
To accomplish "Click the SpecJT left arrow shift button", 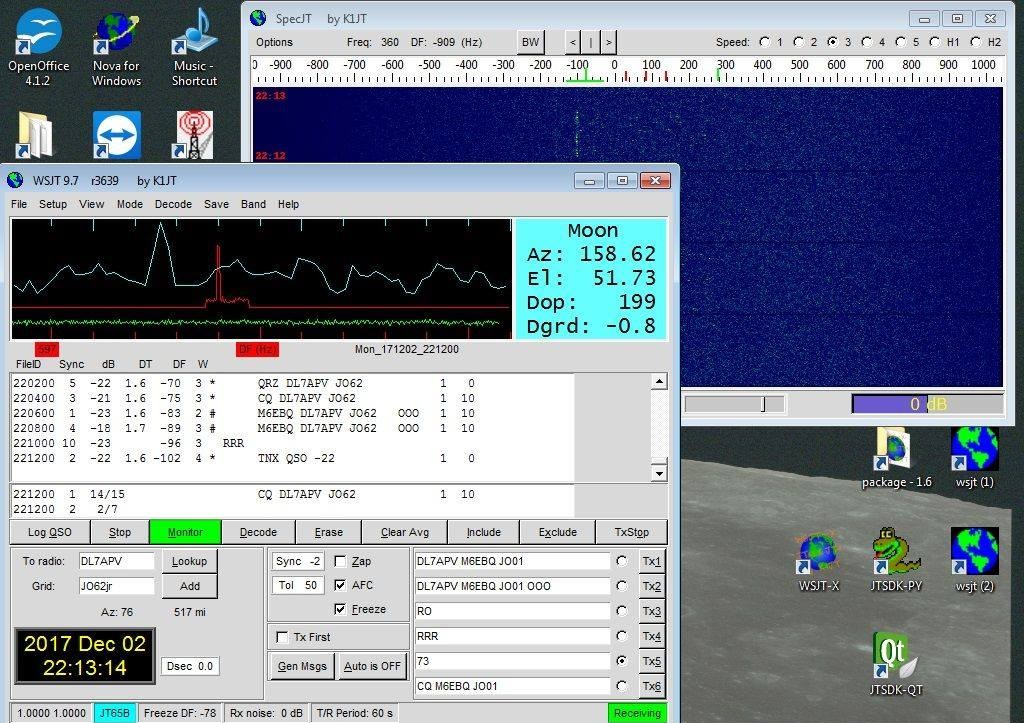I will click(573, 42).
